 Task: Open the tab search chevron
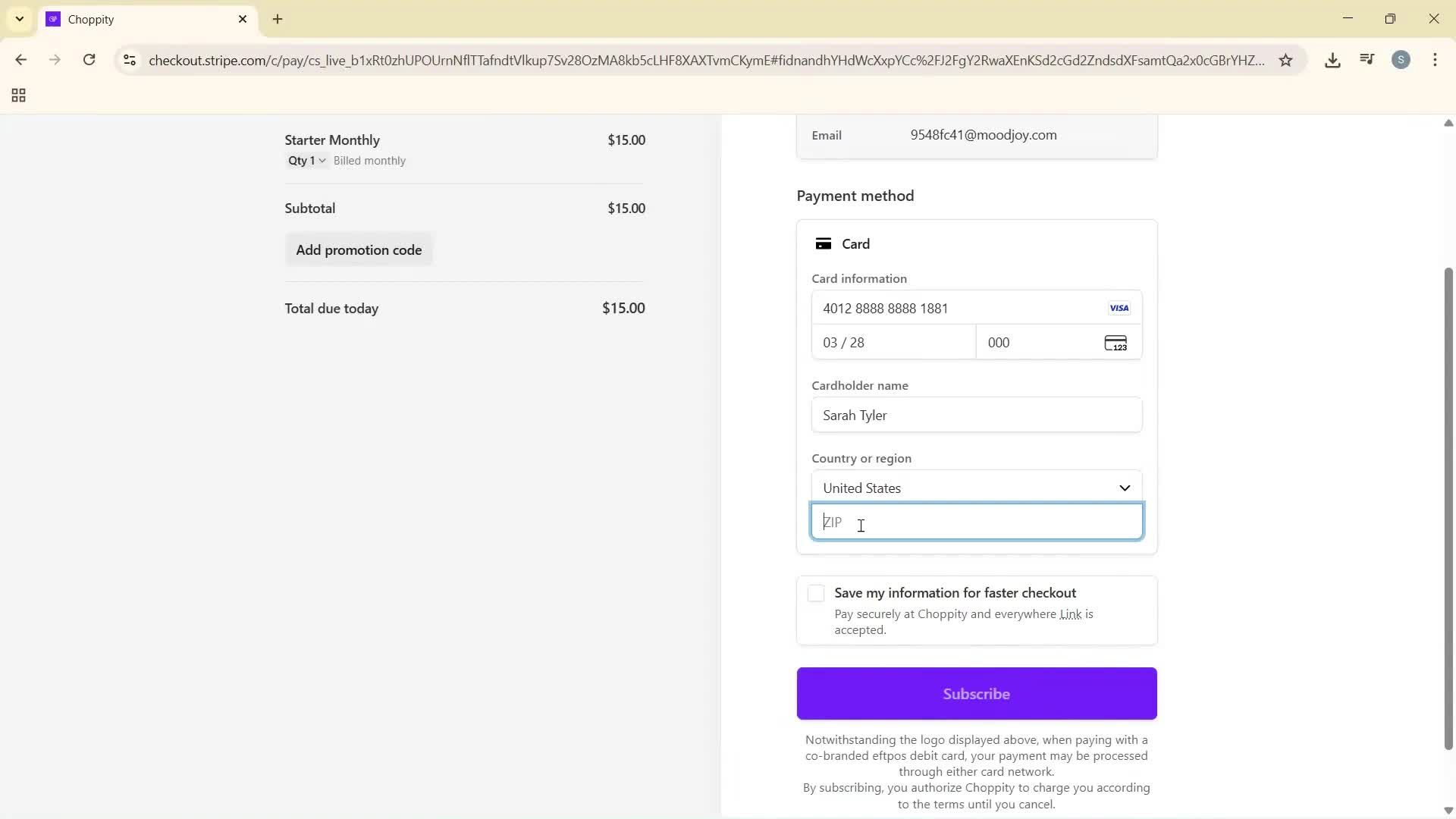[x=19, y=19]
